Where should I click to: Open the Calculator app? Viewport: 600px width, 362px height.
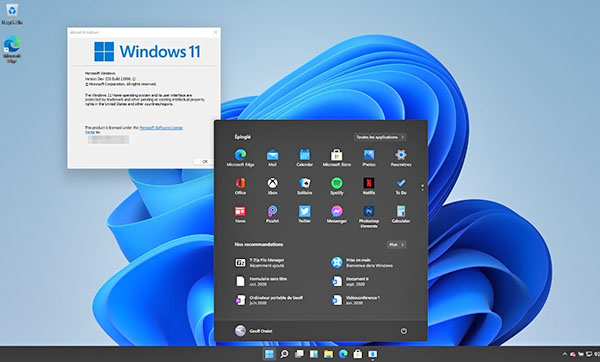point(401,214)
